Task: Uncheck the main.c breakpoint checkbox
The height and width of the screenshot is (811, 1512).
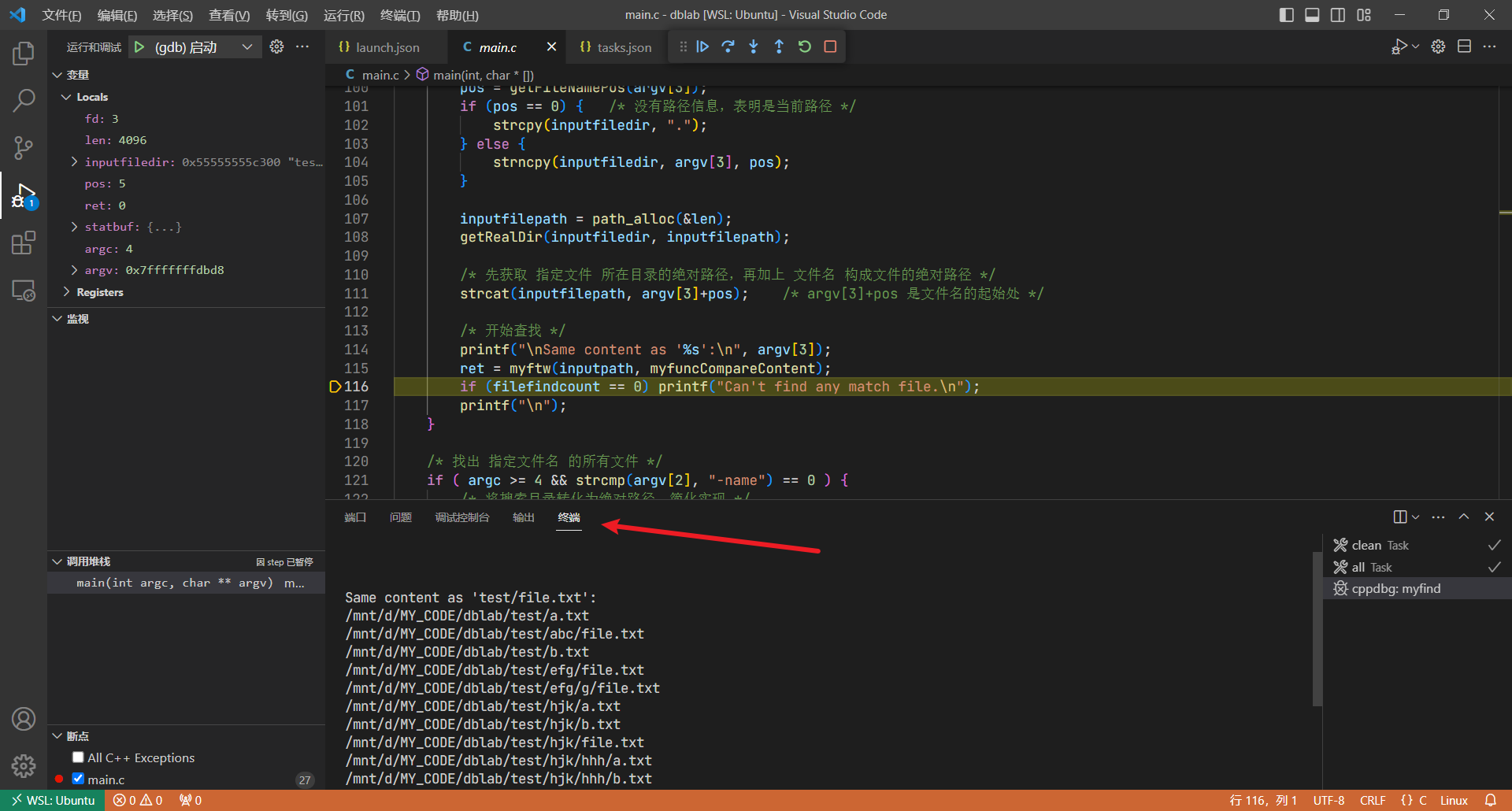Action: tap(78, 779)
